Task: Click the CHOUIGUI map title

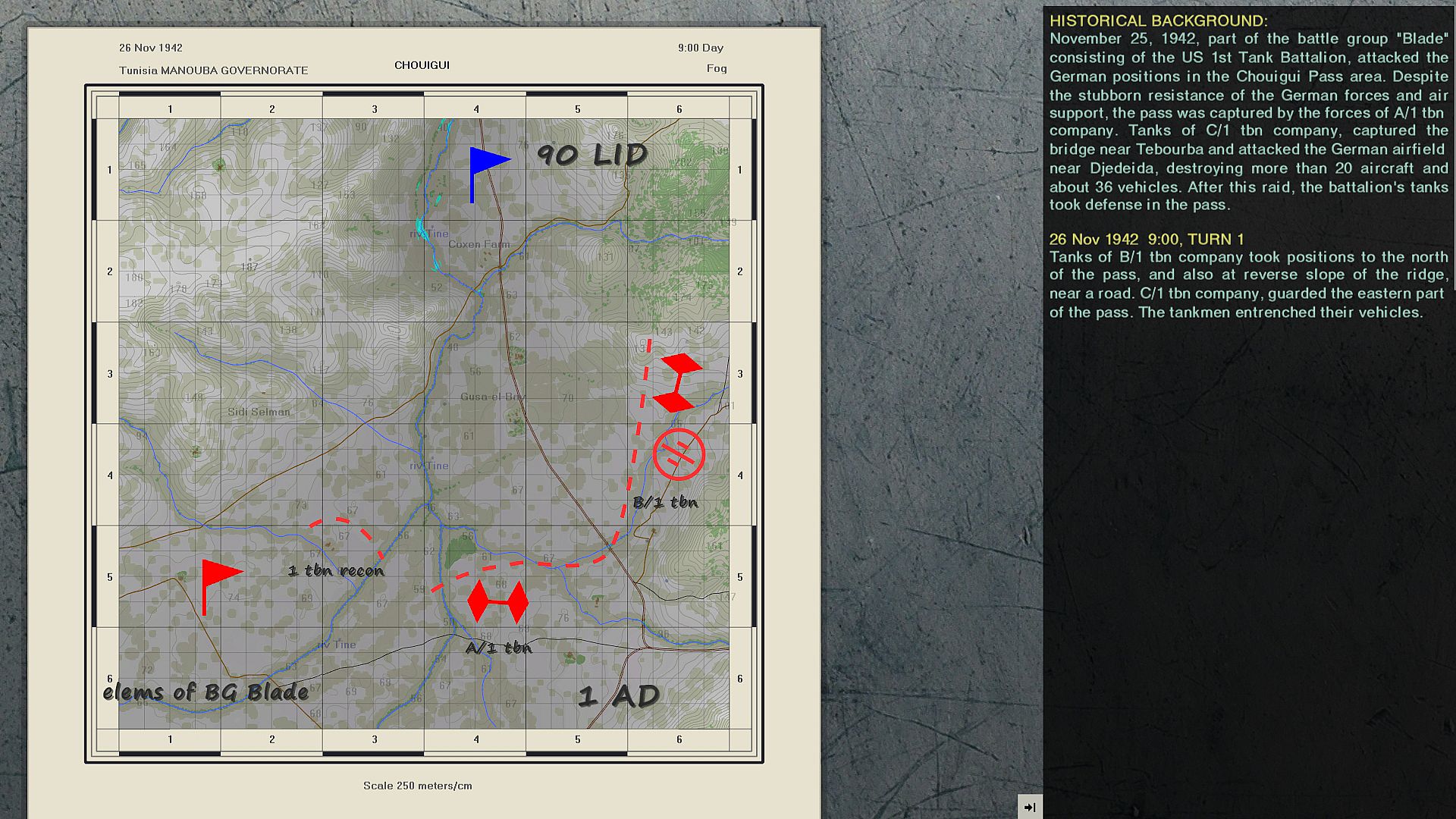Action: (x=422, y=65)
